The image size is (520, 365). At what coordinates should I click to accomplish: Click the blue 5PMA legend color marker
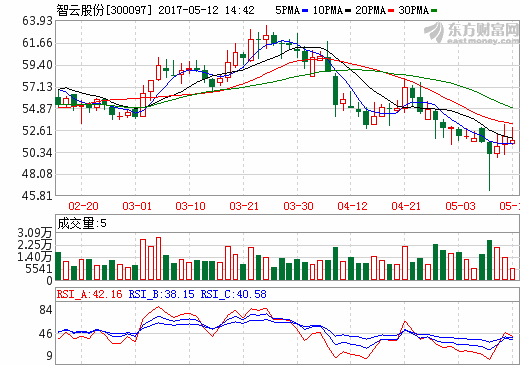[x=305, y=11]
